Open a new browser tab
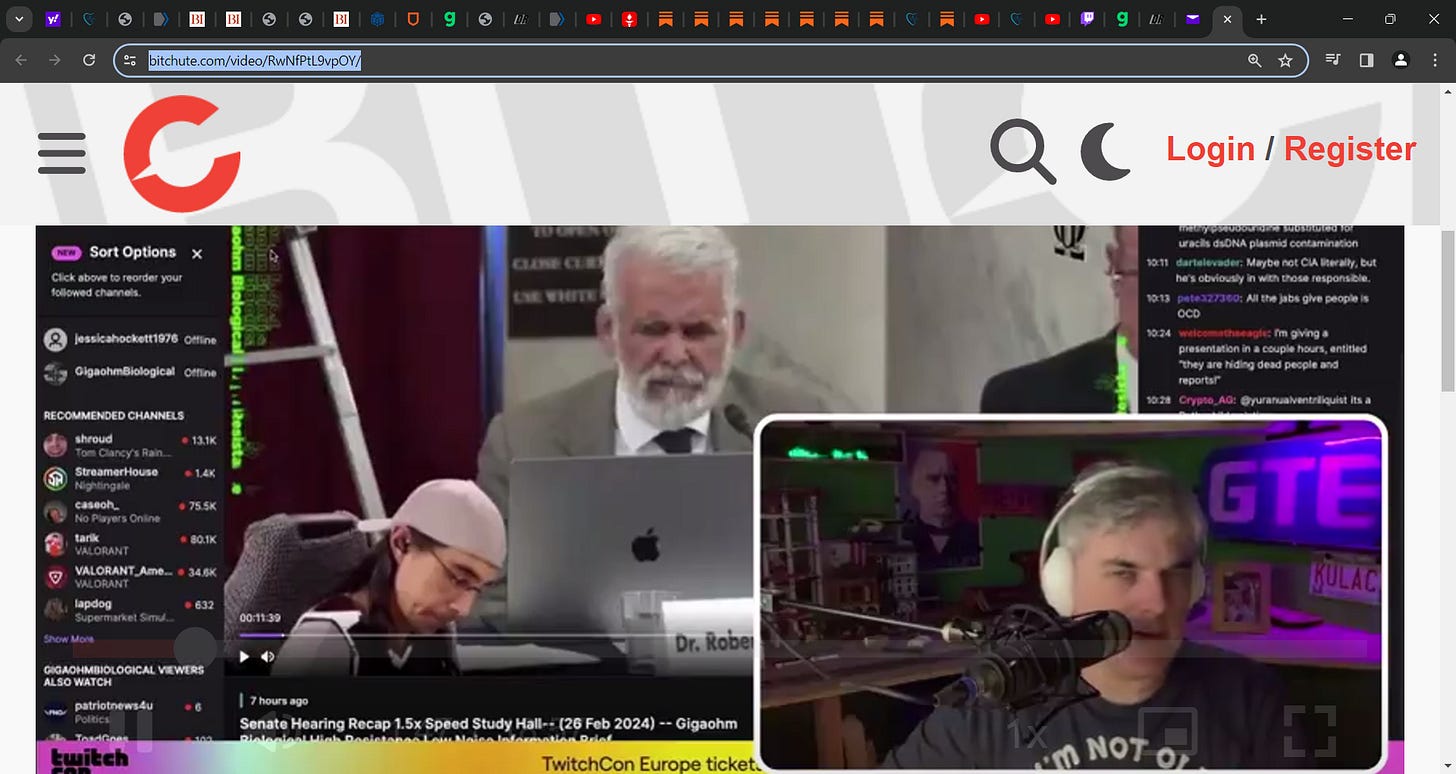Image resolution: width=1456 pixels, height=774 pixels. click(1261, 19)
